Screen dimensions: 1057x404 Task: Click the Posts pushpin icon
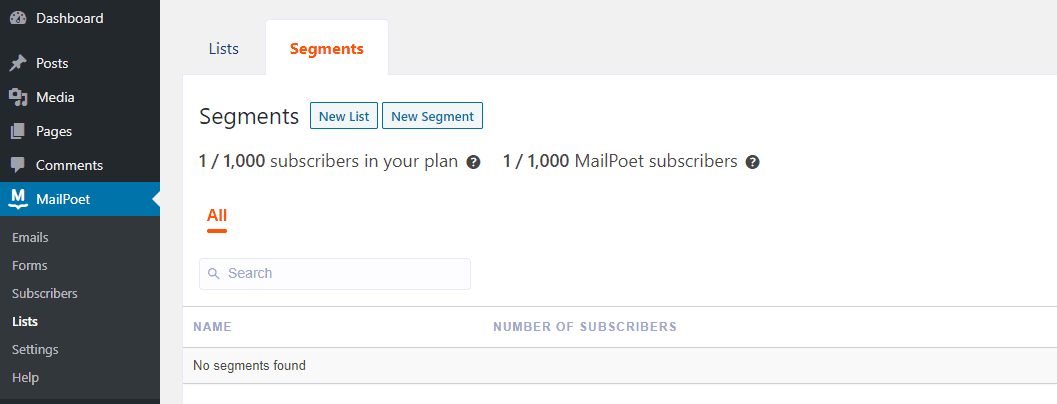(x=18, y=63)
